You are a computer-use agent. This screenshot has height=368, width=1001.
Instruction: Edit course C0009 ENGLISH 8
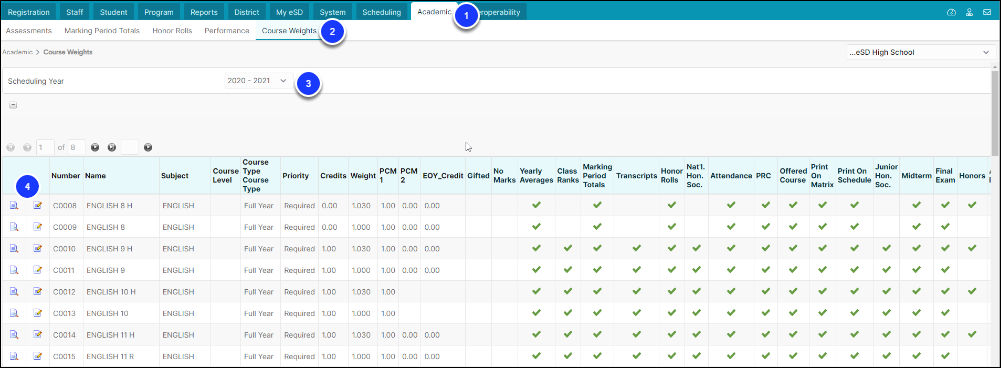[38, 227]
